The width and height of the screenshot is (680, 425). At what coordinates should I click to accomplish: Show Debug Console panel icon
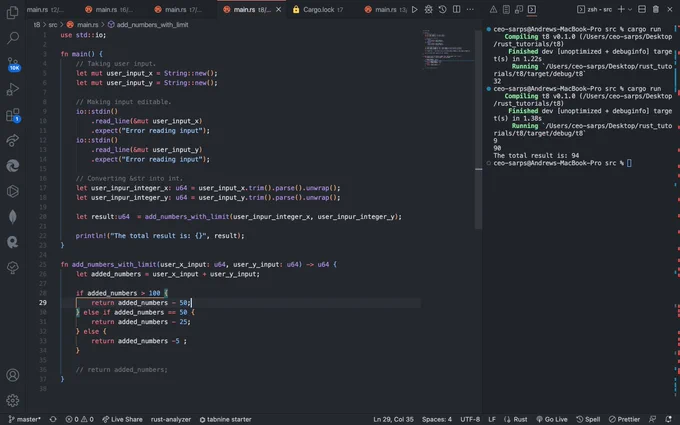point(519,9)
